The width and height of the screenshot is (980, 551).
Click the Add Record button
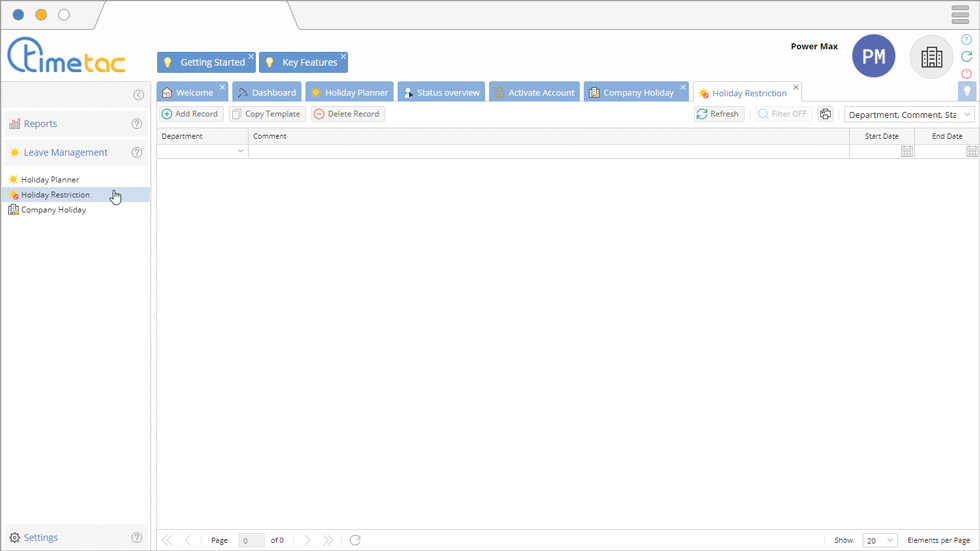pos(190,114)
